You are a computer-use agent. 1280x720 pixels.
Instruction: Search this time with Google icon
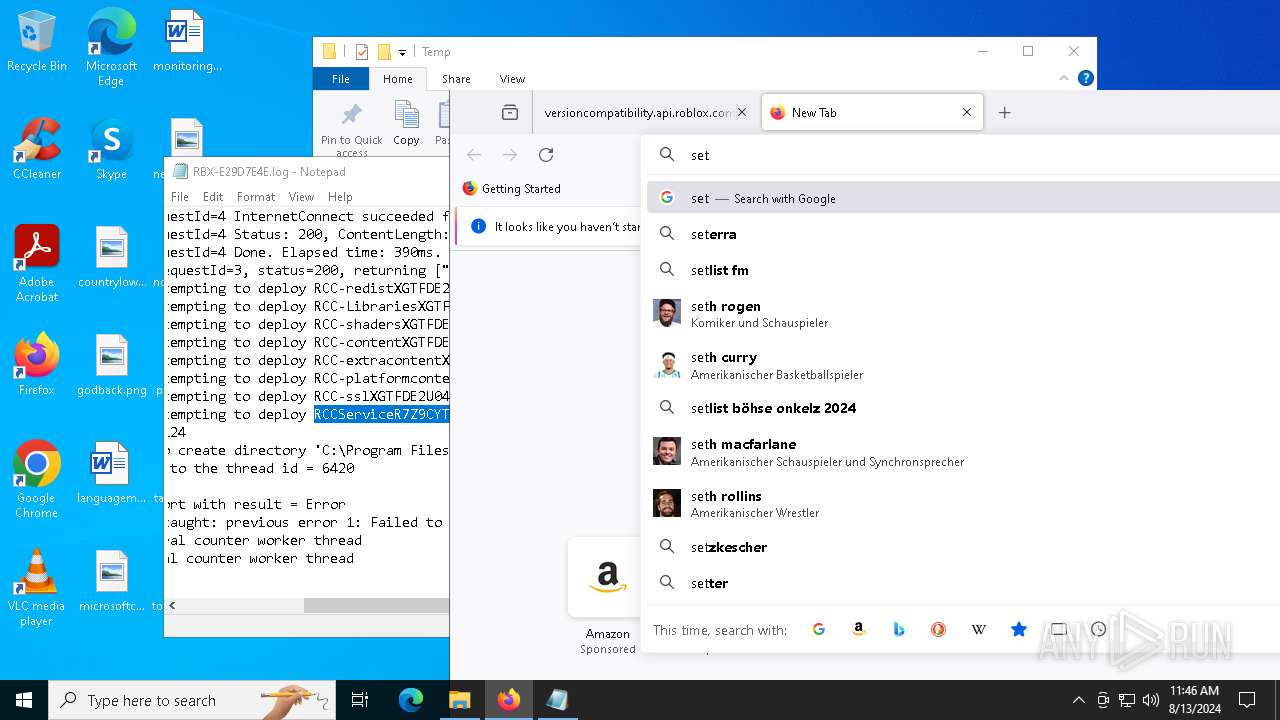click(x=819, y=629)
